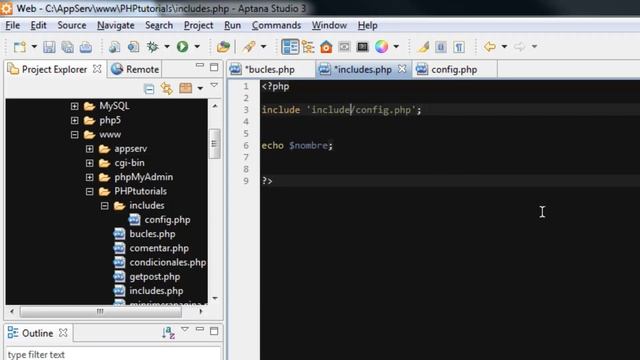Open the Window menu

click(x=329, y=25)
